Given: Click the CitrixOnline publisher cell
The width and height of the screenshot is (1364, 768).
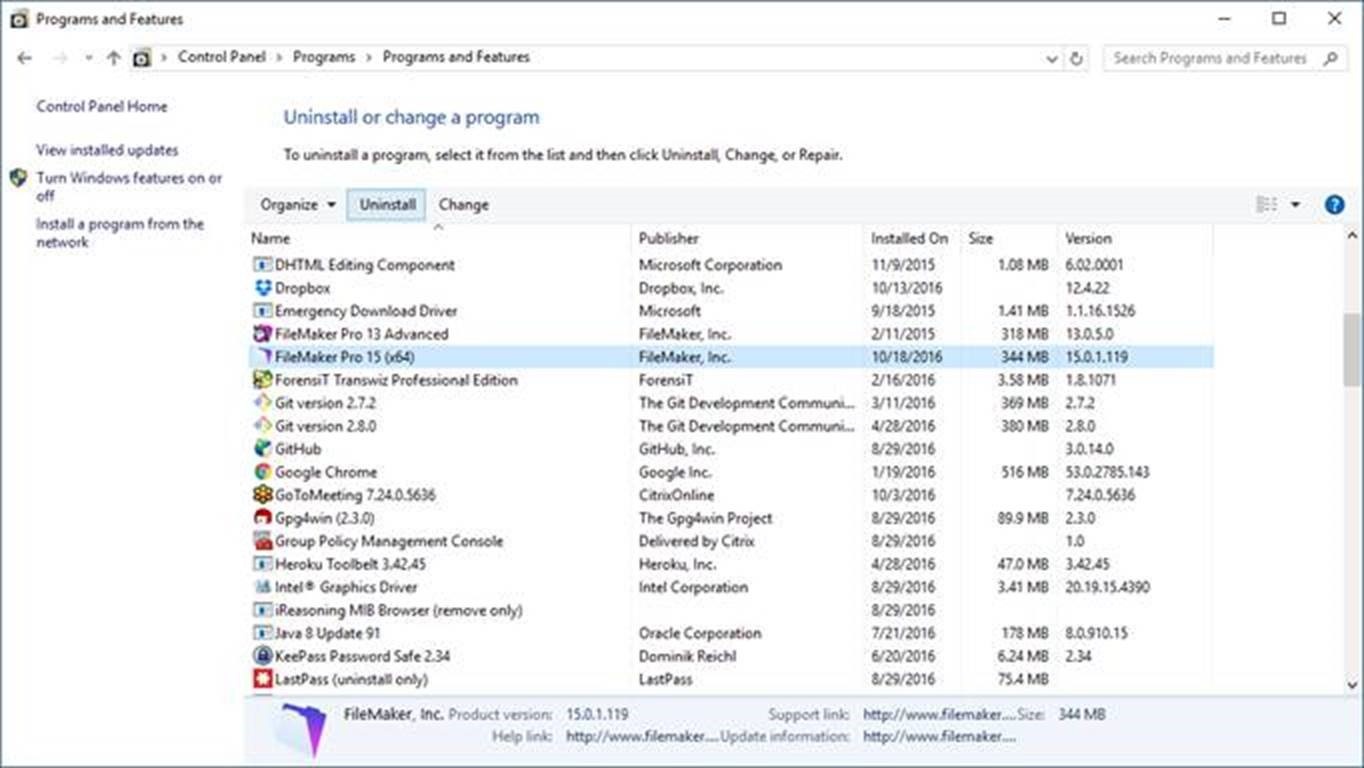Looking at the screenshot, I should pos(677,495).
